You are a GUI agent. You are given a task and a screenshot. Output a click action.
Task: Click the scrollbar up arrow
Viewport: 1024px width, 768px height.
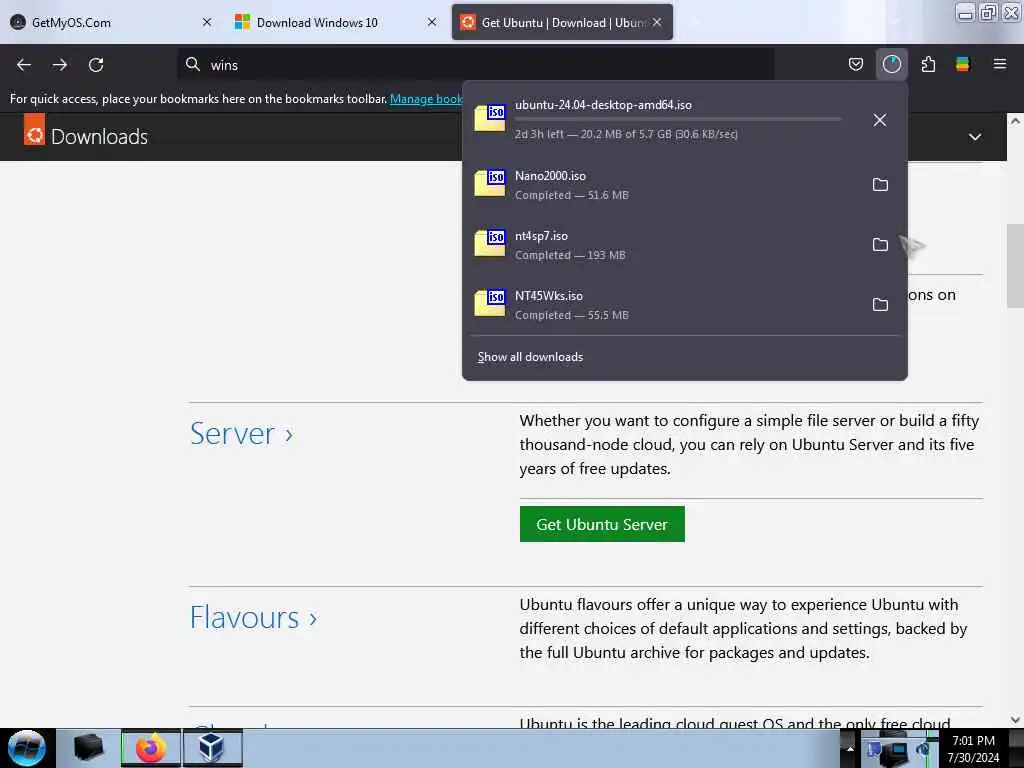[1015, 121]
